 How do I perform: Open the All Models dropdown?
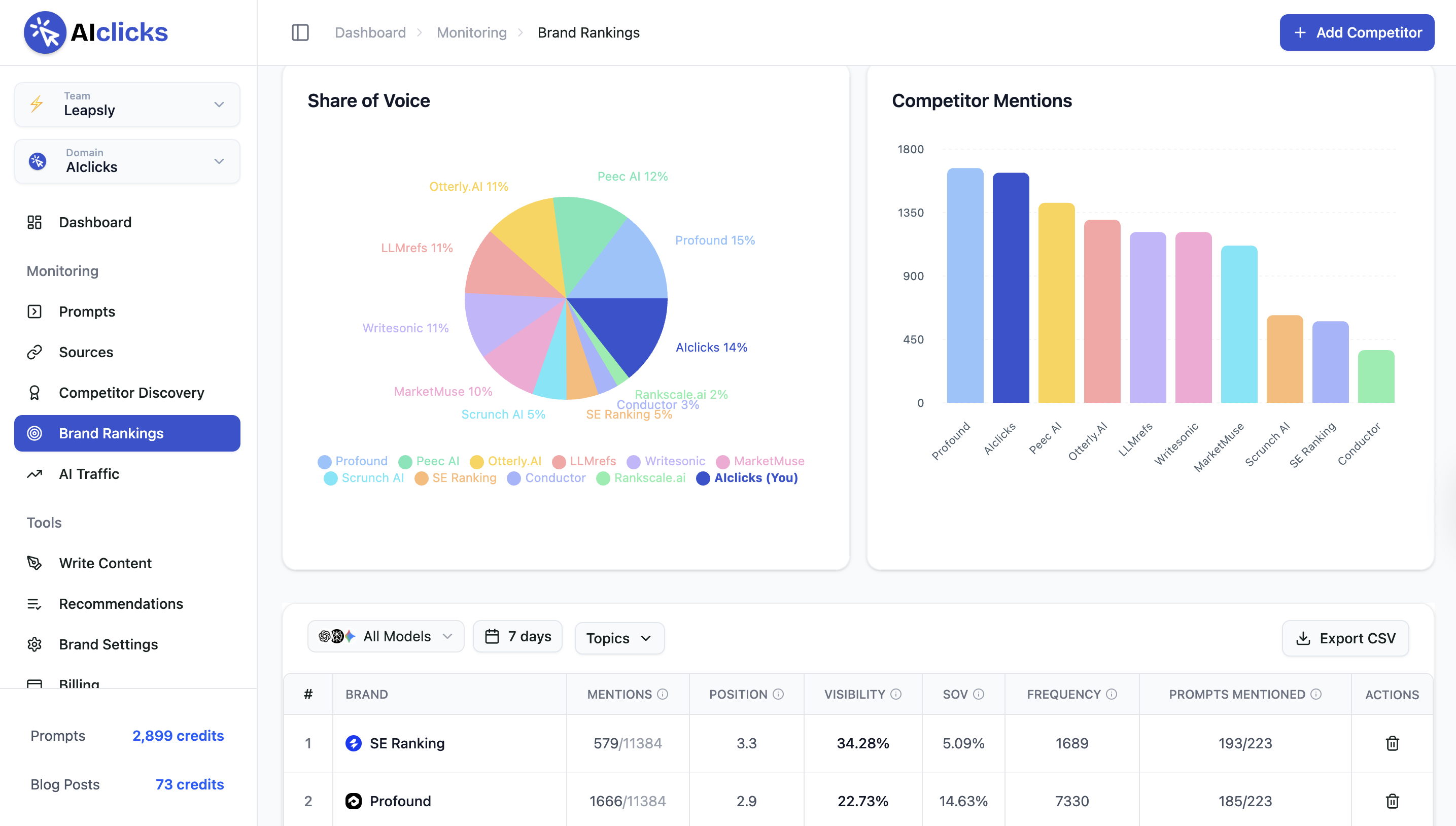(386, 637)
